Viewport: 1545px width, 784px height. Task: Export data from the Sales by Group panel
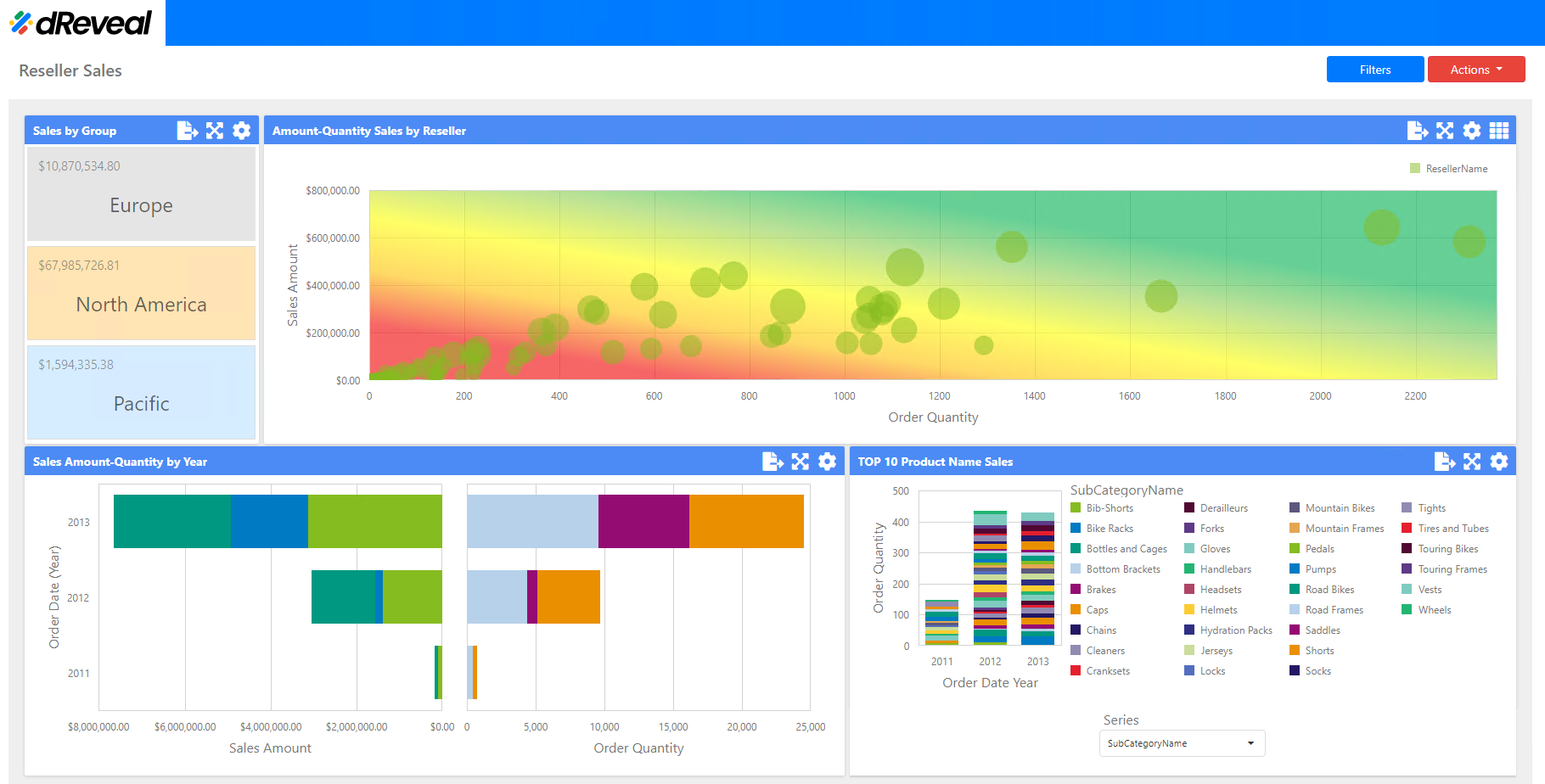point(188,130)
